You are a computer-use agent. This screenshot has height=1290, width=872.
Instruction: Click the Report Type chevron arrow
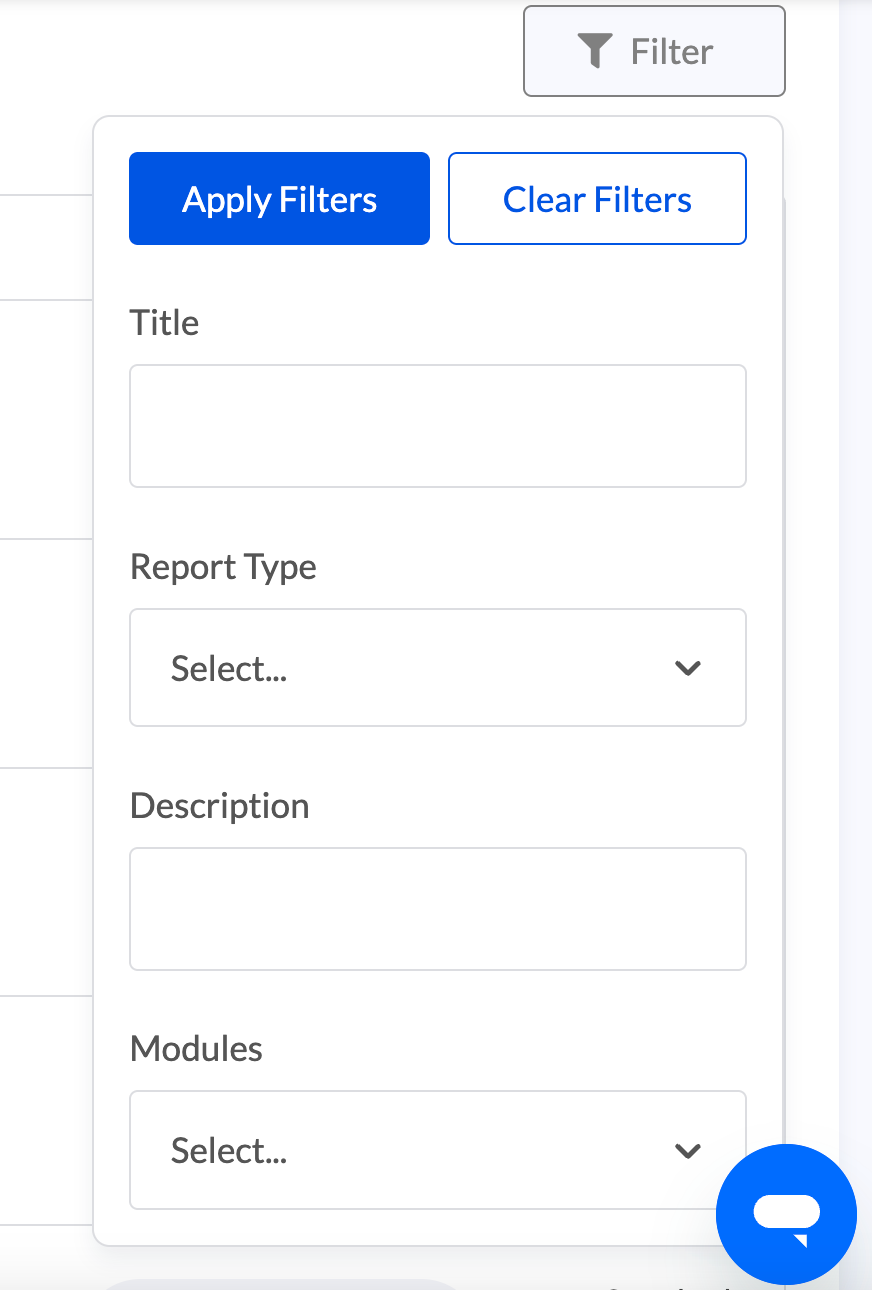click(688, 668)
